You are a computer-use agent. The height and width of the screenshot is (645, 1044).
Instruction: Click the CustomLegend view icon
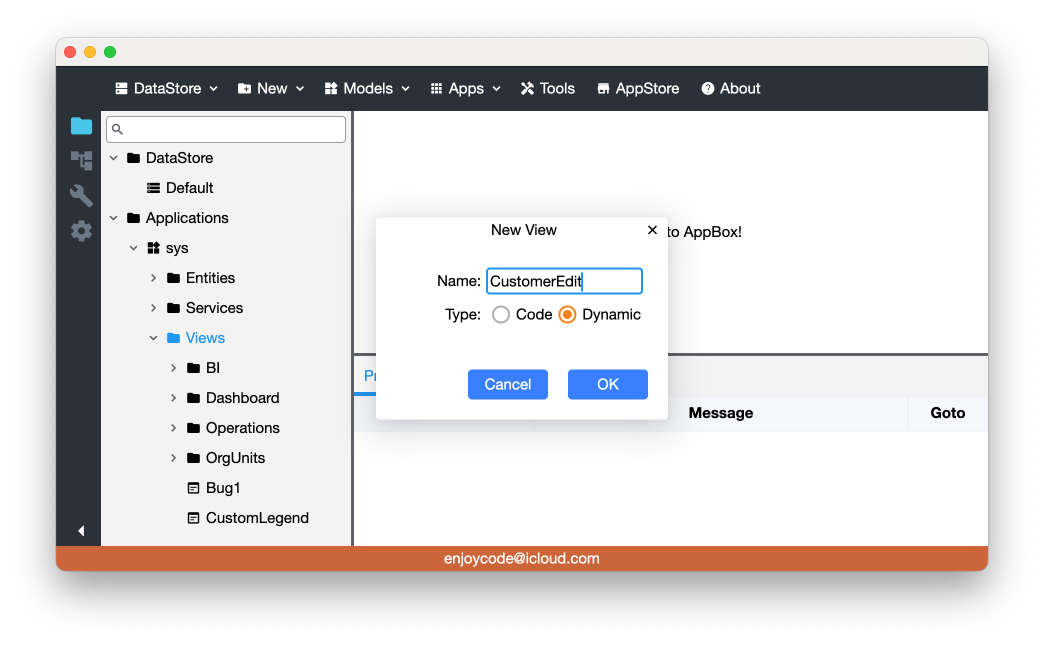tap(193, 518)
